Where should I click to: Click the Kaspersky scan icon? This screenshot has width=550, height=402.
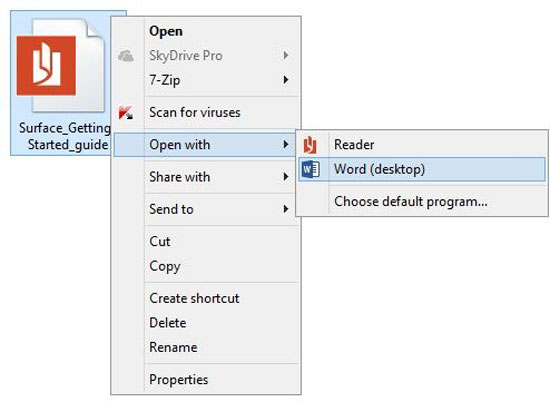(126, 113)
